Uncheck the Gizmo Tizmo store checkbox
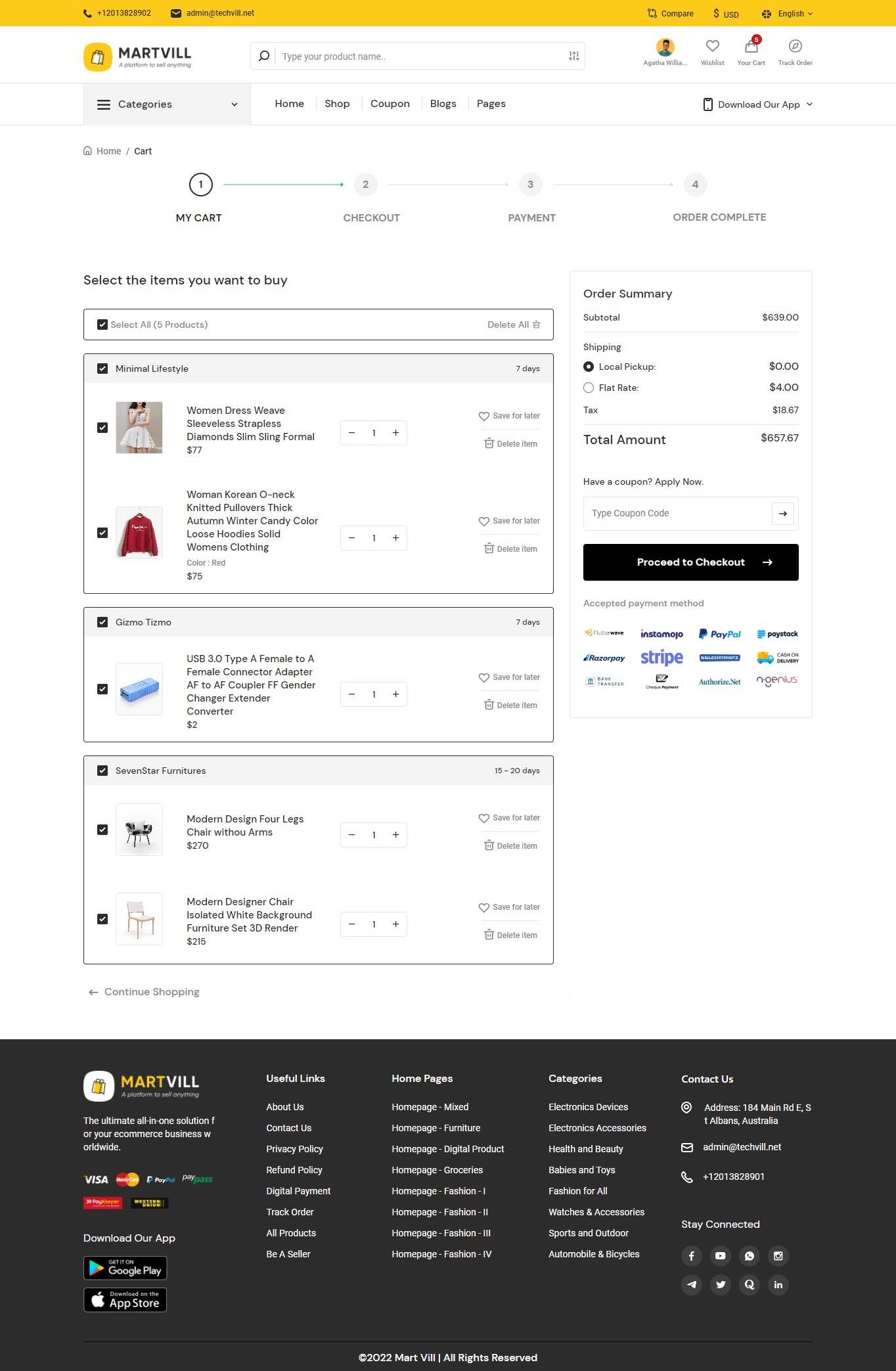Screen dimensions: 896x1371 point(102,621)
